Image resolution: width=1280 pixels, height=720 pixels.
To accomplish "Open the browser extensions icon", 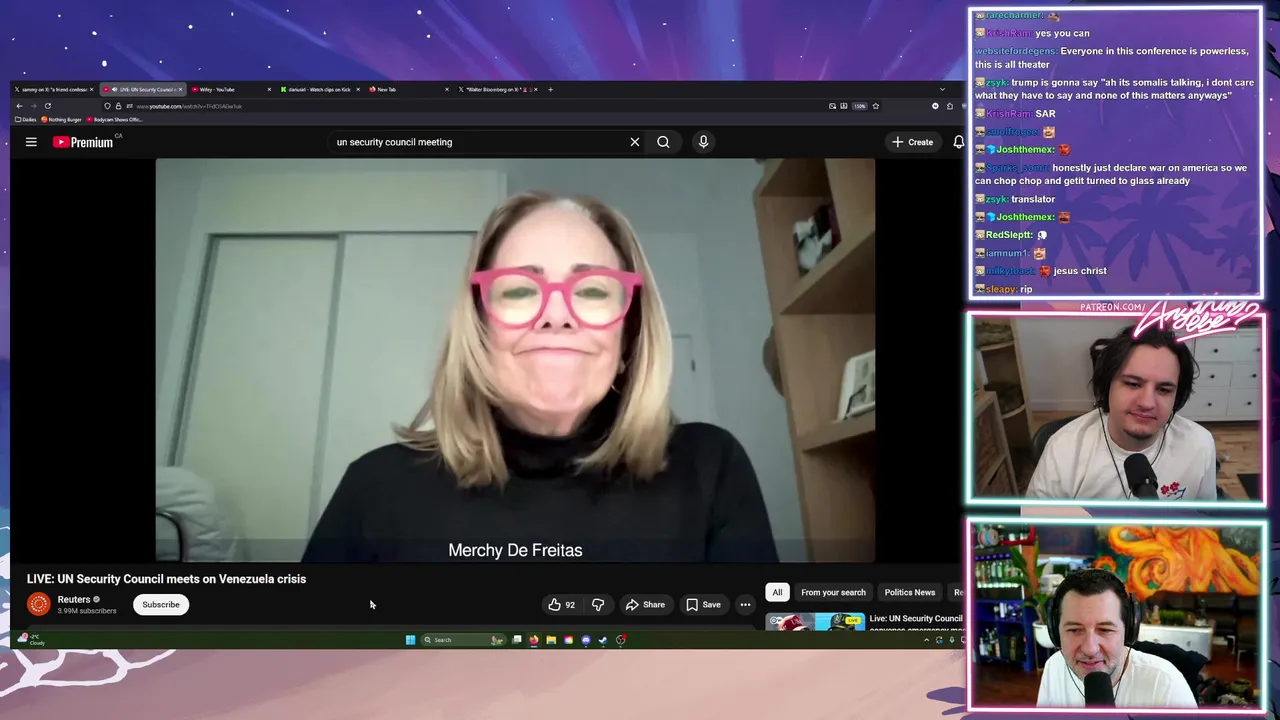I will tap(950, 106).
